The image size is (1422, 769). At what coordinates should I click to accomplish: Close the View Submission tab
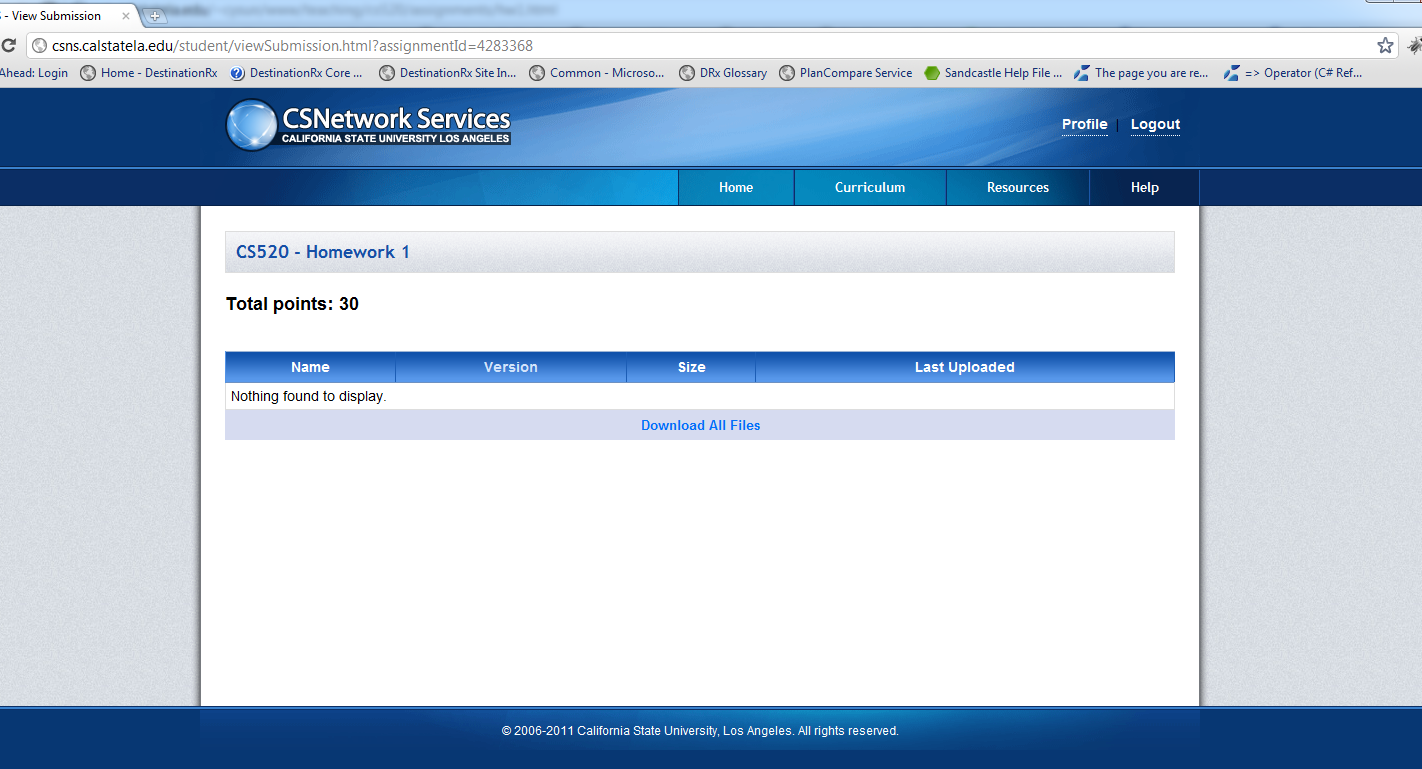tap(126, 16)
